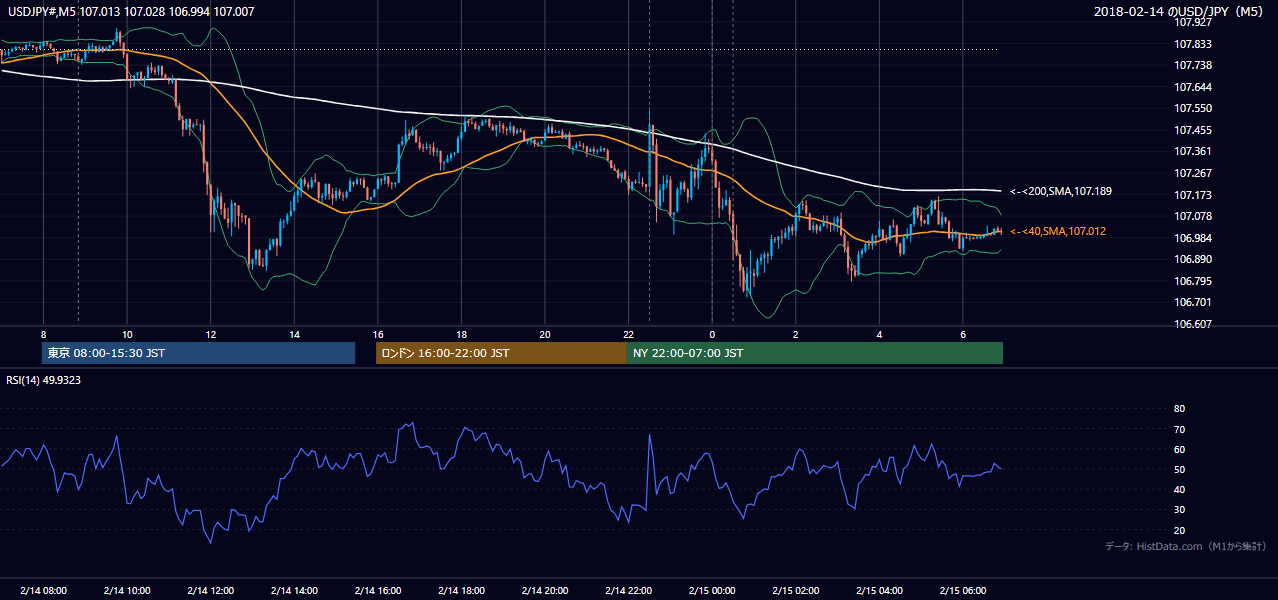
Task: Click the NY 22:00-07:00 JST session bar
Action: click(x=815, y=353)
